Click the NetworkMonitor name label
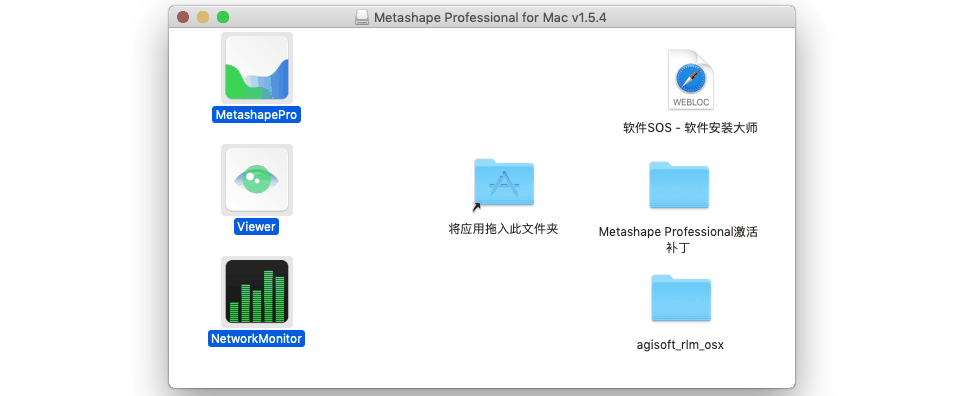The width and height of the screenshot is (973, 396). [x=256, y=338]
